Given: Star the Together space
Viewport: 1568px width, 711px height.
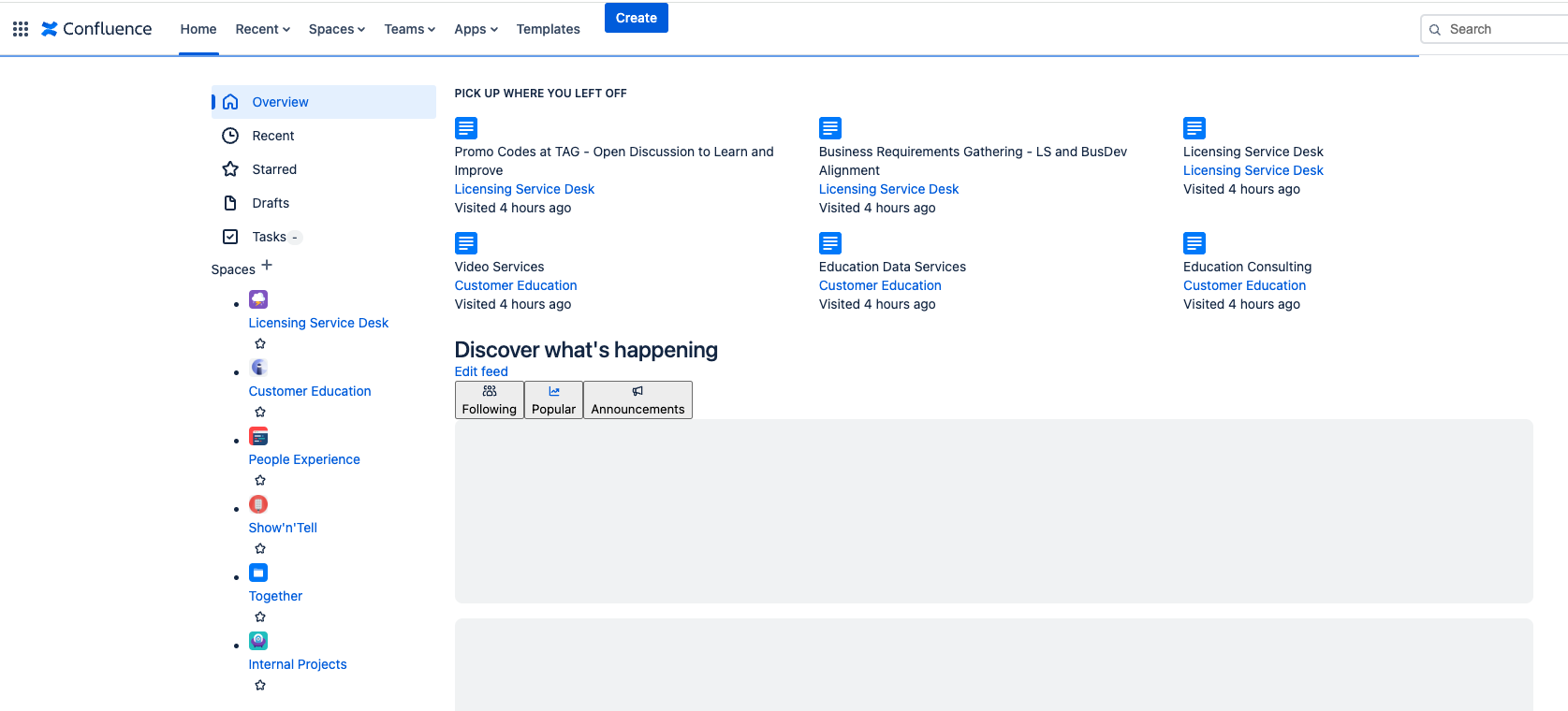Looking at the screenshot, I should (260, 617).
